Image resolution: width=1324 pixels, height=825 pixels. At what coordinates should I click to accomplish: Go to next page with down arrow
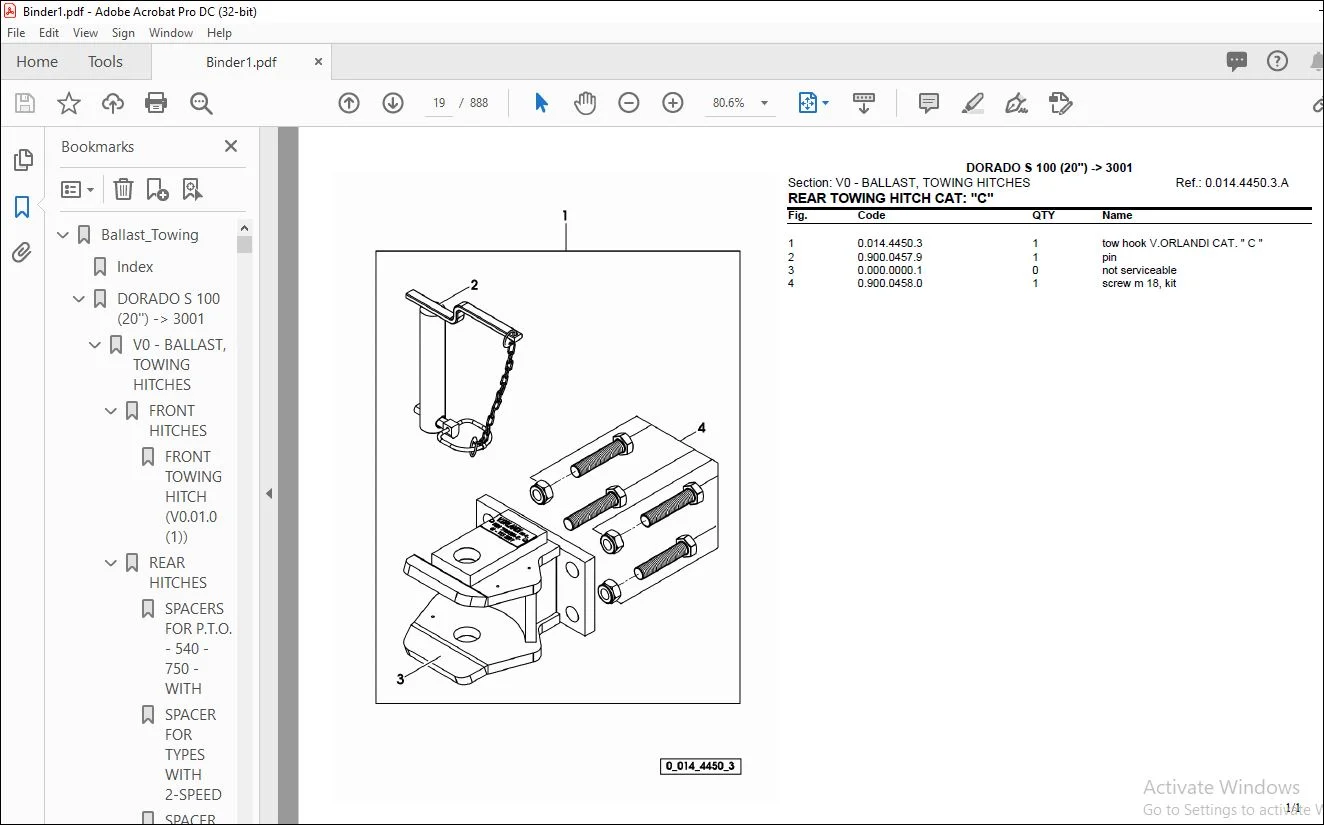tap(393, 103)
